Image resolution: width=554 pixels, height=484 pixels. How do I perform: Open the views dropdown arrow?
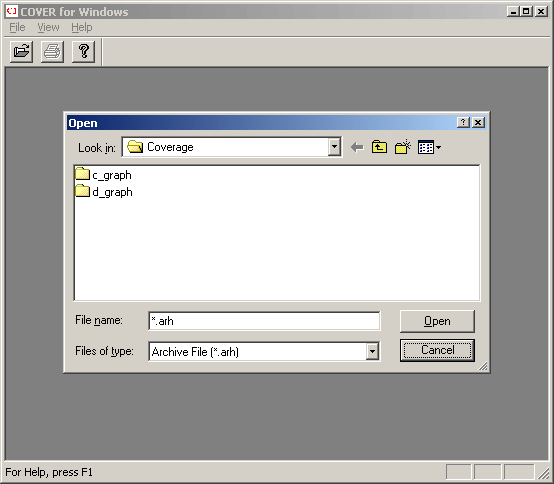tap(438, 147)
